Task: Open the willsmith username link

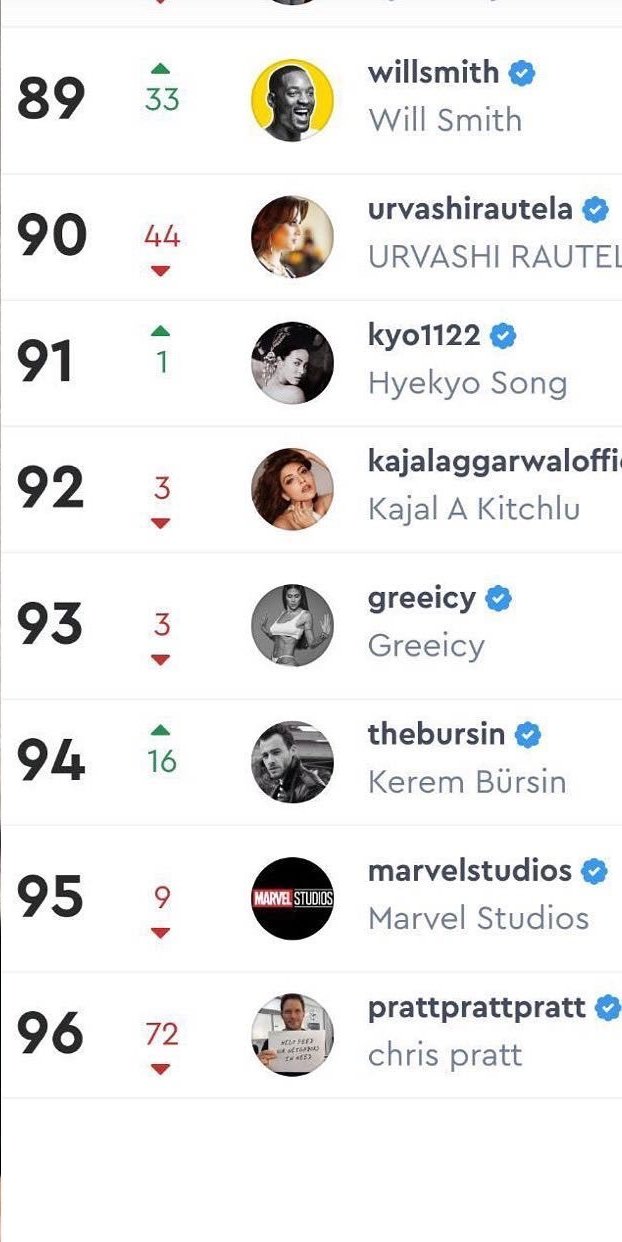Action: pyautogui.click(x=433, y=73)
